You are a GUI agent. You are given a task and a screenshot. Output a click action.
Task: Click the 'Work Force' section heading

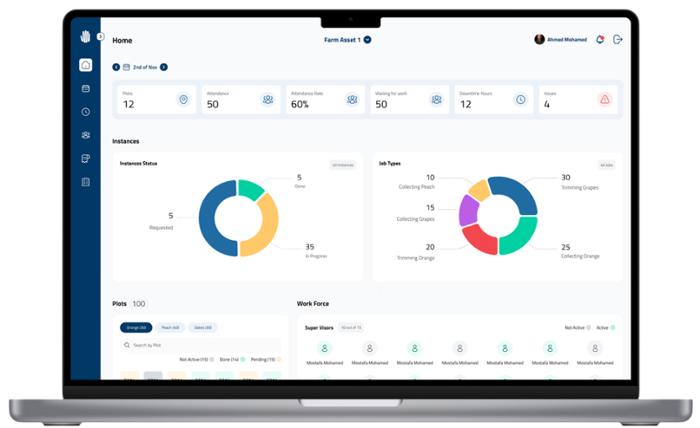pos(313,303)
